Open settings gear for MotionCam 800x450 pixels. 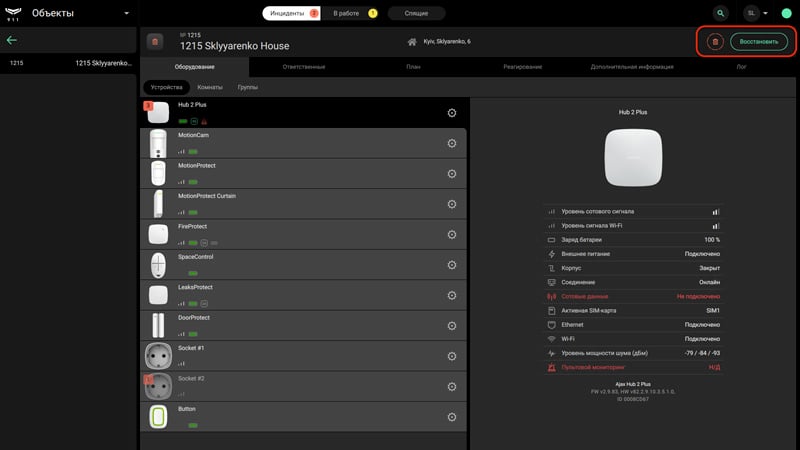coord(452,143)
